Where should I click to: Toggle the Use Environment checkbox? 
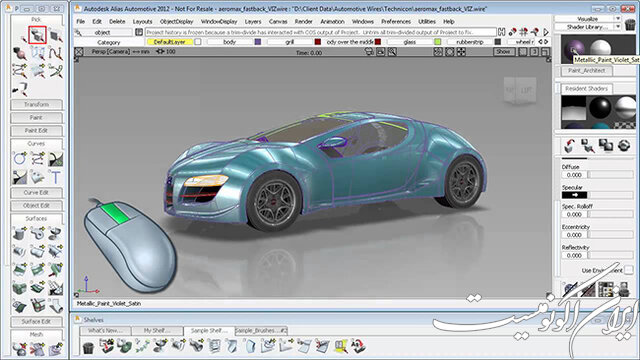629,270
